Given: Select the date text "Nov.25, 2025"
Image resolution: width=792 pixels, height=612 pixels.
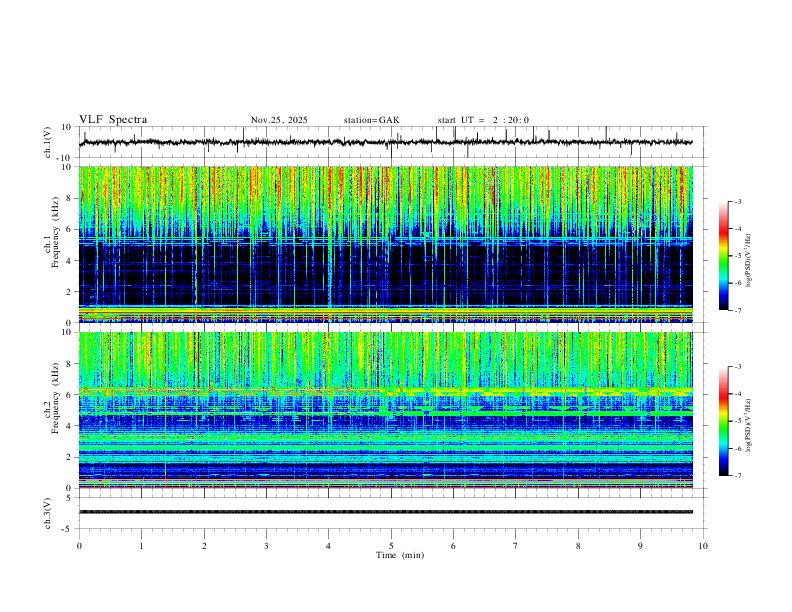Looking at the screenshot, I should point(279,120).
